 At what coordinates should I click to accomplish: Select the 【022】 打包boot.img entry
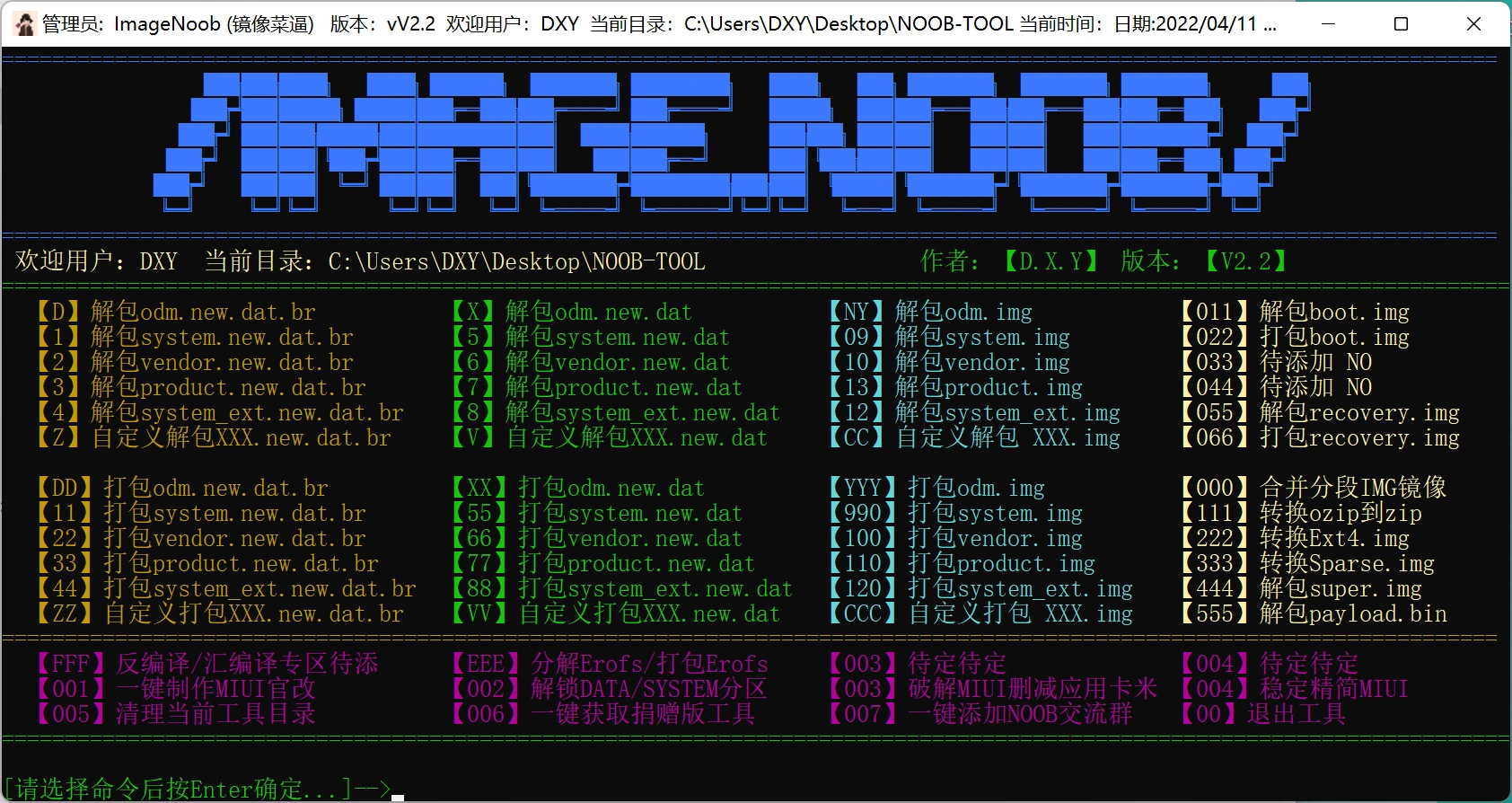click(1294, 338)
